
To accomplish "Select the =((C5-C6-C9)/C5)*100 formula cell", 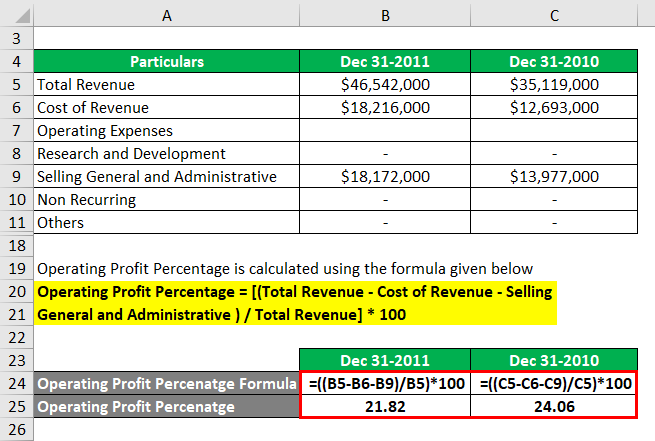I will 554,383.
